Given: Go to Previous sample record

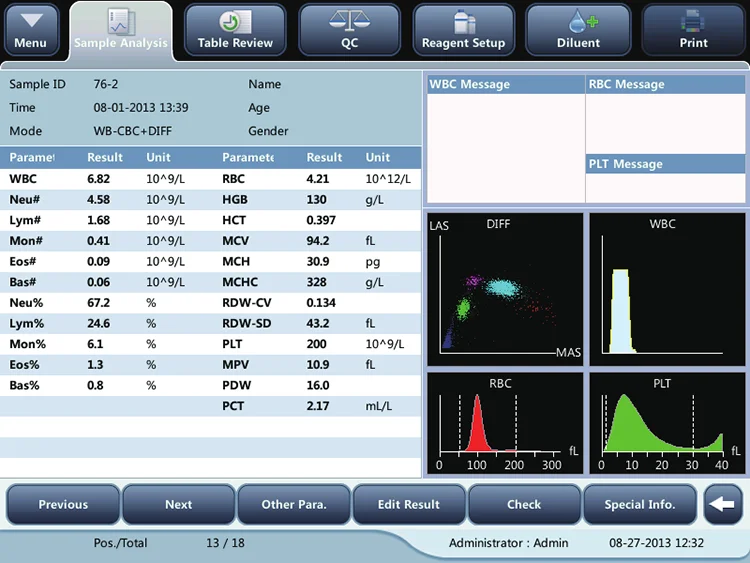Looking at the screenshot, I should [63, 505].
